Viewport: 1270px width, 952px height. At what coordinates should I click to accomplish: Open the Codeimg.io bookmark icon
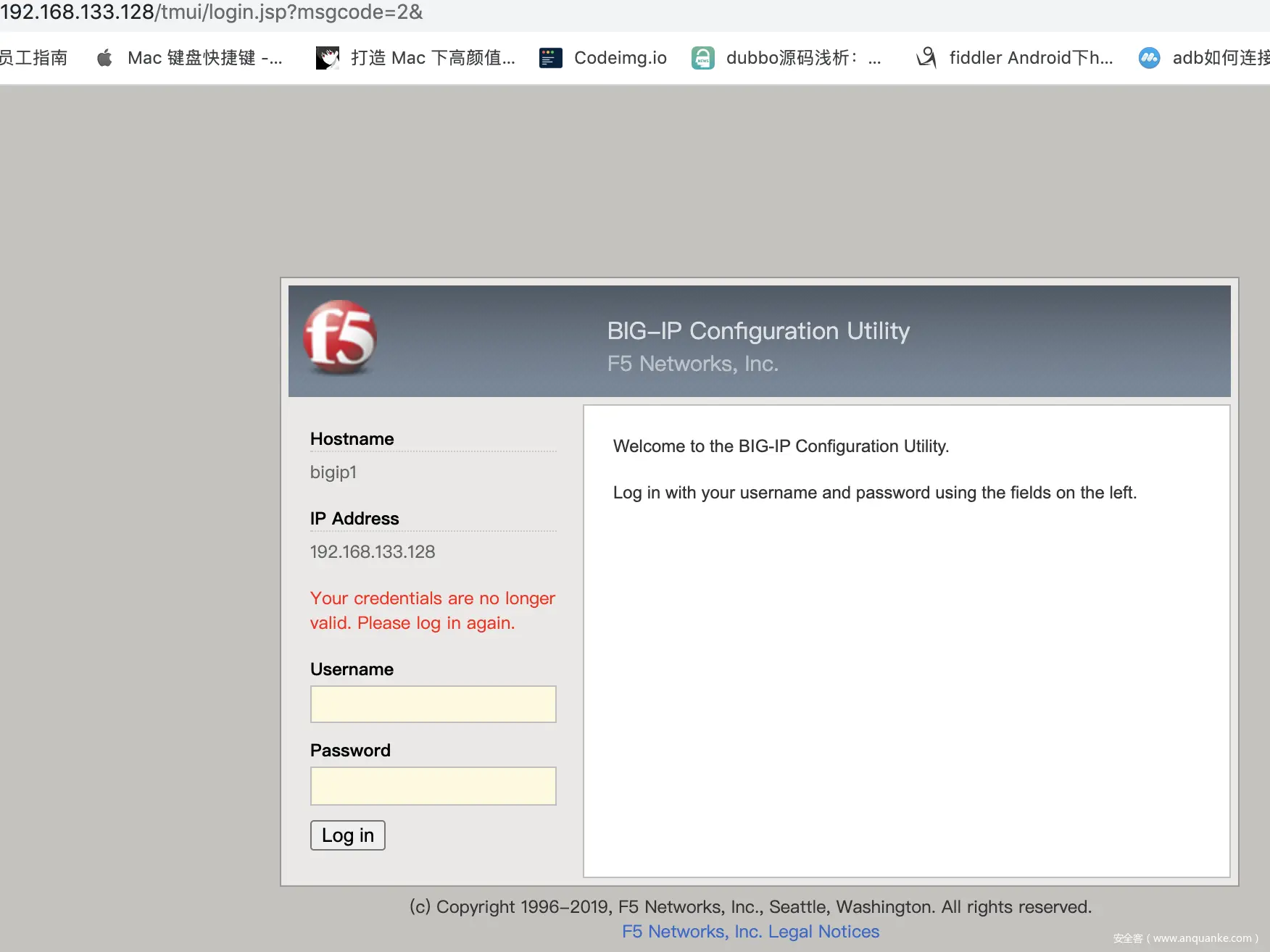(551, 58)
